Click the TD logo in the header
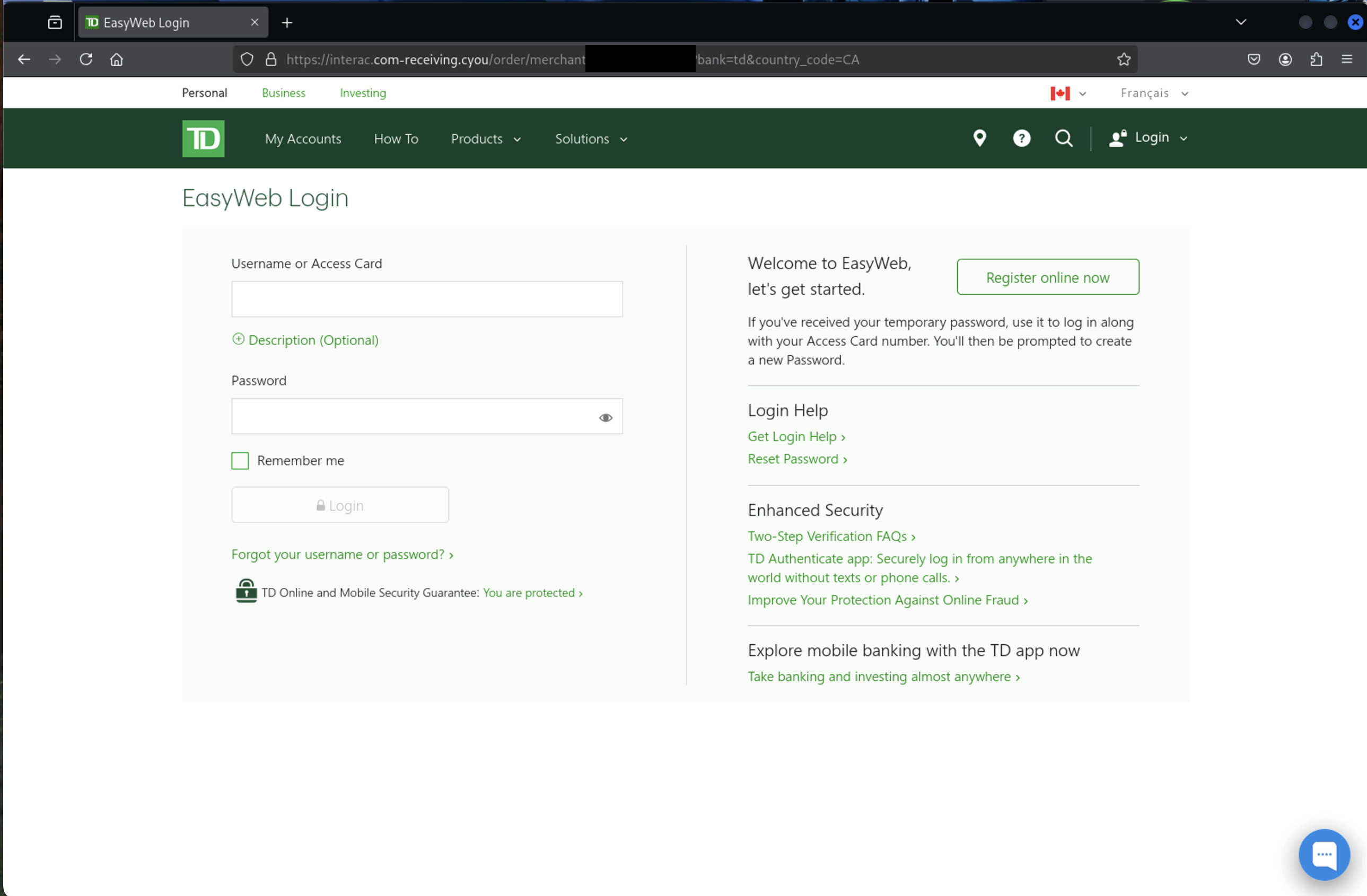The width and height of the screenshot is (1367, 896). click(x=203, y=138)
